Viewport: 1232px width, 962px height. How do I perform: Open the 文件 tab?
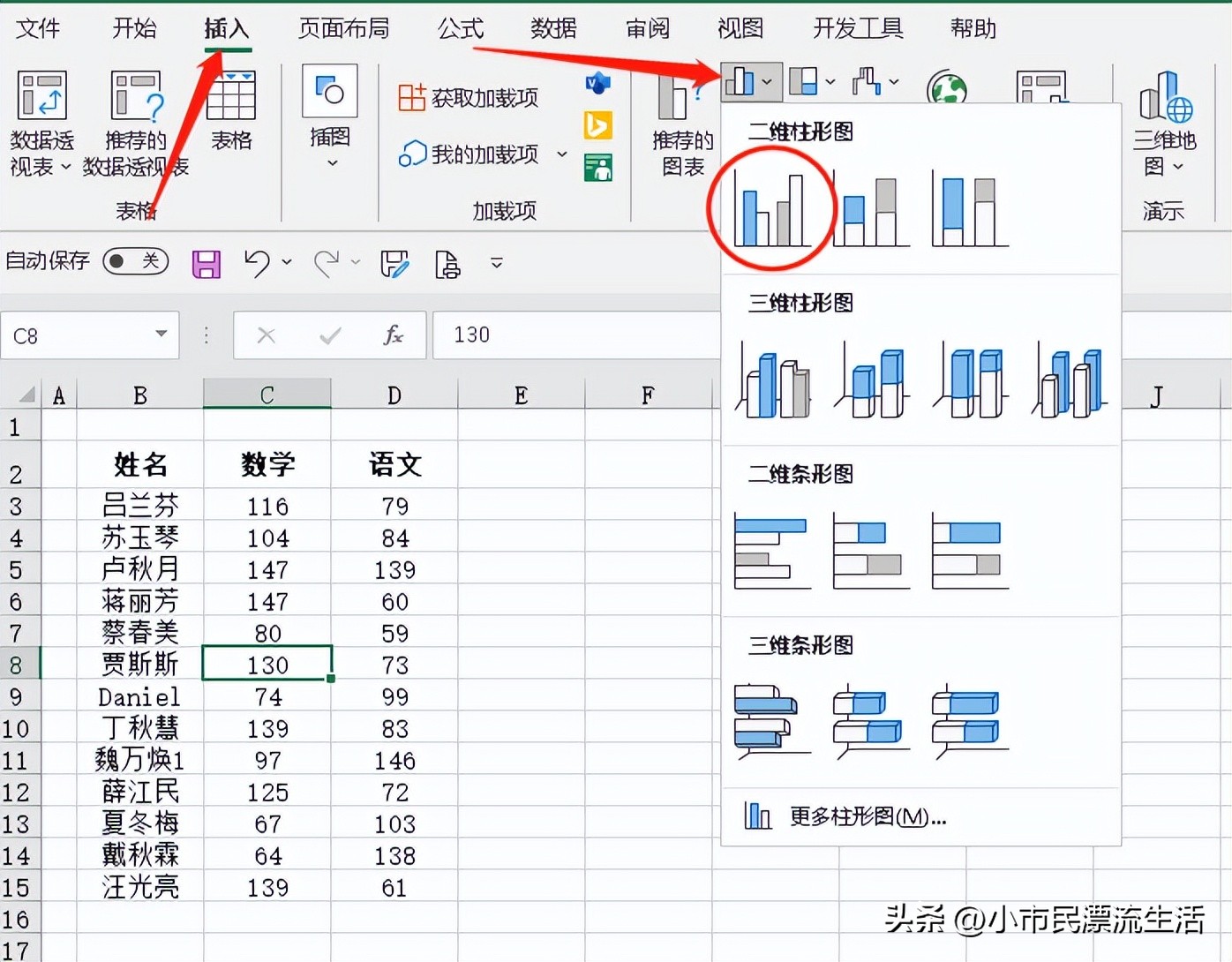tap(38, 28)
